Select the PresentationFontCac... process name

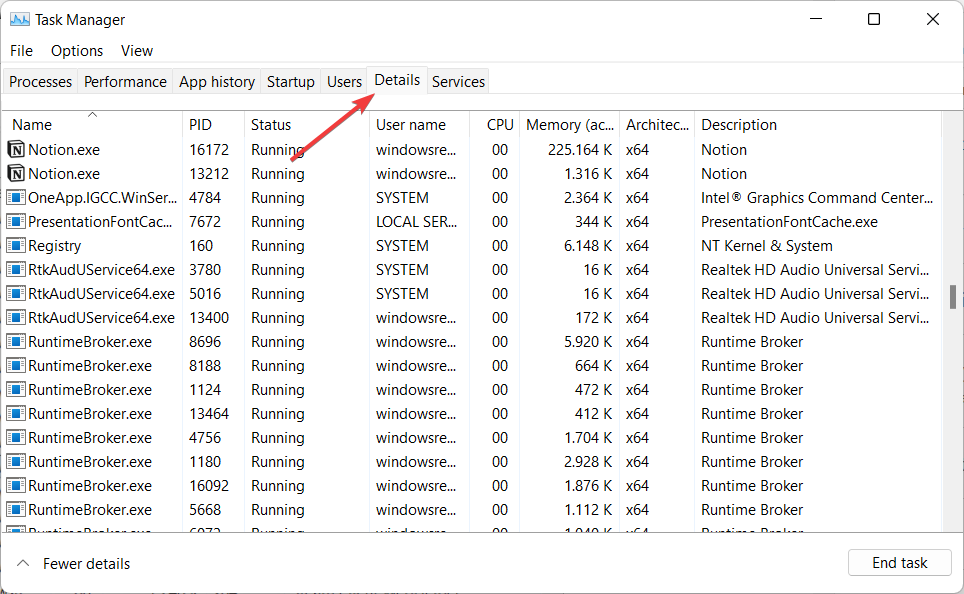100,221
